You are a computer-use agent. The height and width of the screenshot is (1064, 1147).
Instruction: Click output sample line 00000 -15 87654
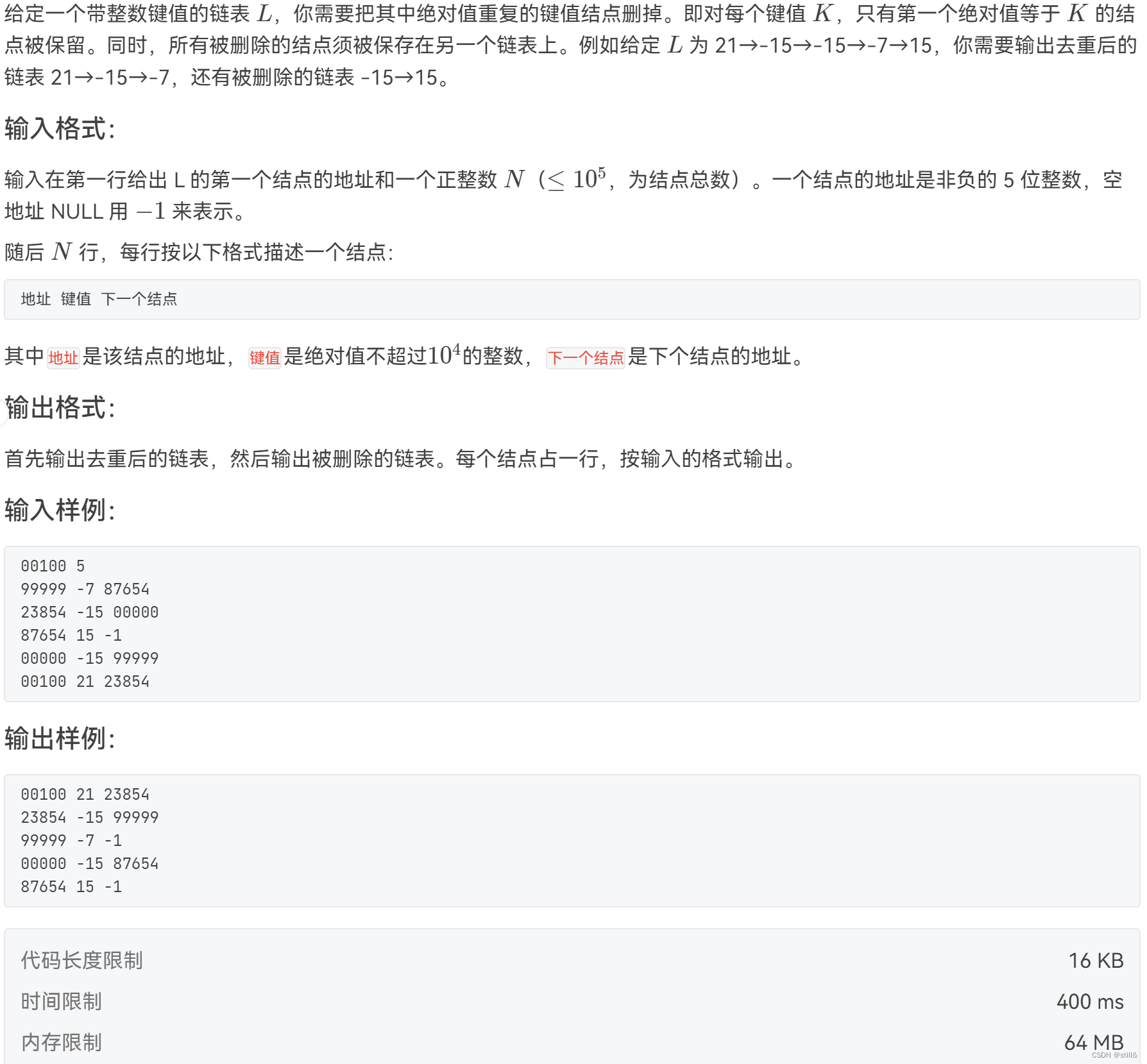coord(89,863)
